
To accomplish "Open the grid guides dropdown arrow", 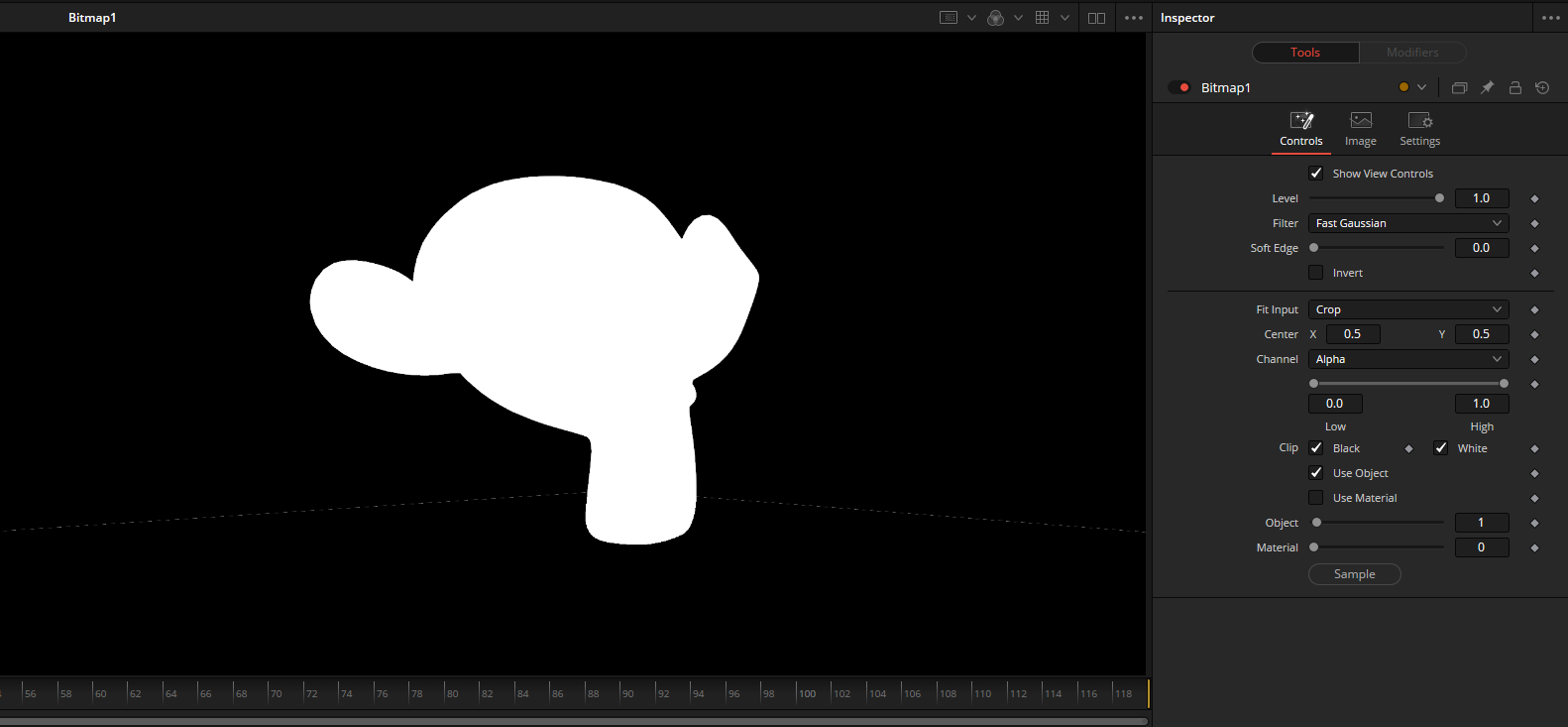I will click(1064, 18).
